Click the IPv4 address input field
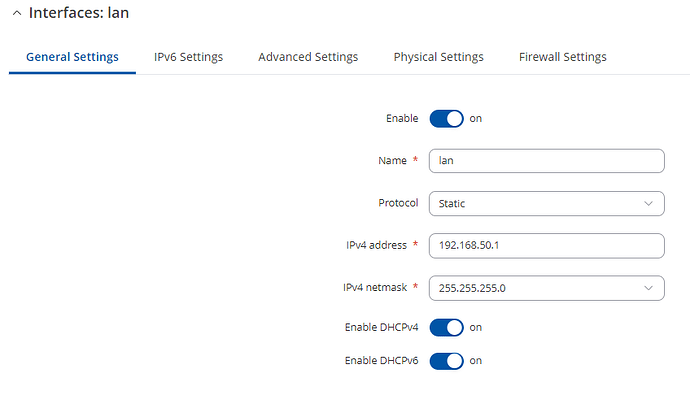The height and width of the screenshot is (395, 690). (547, 246)
